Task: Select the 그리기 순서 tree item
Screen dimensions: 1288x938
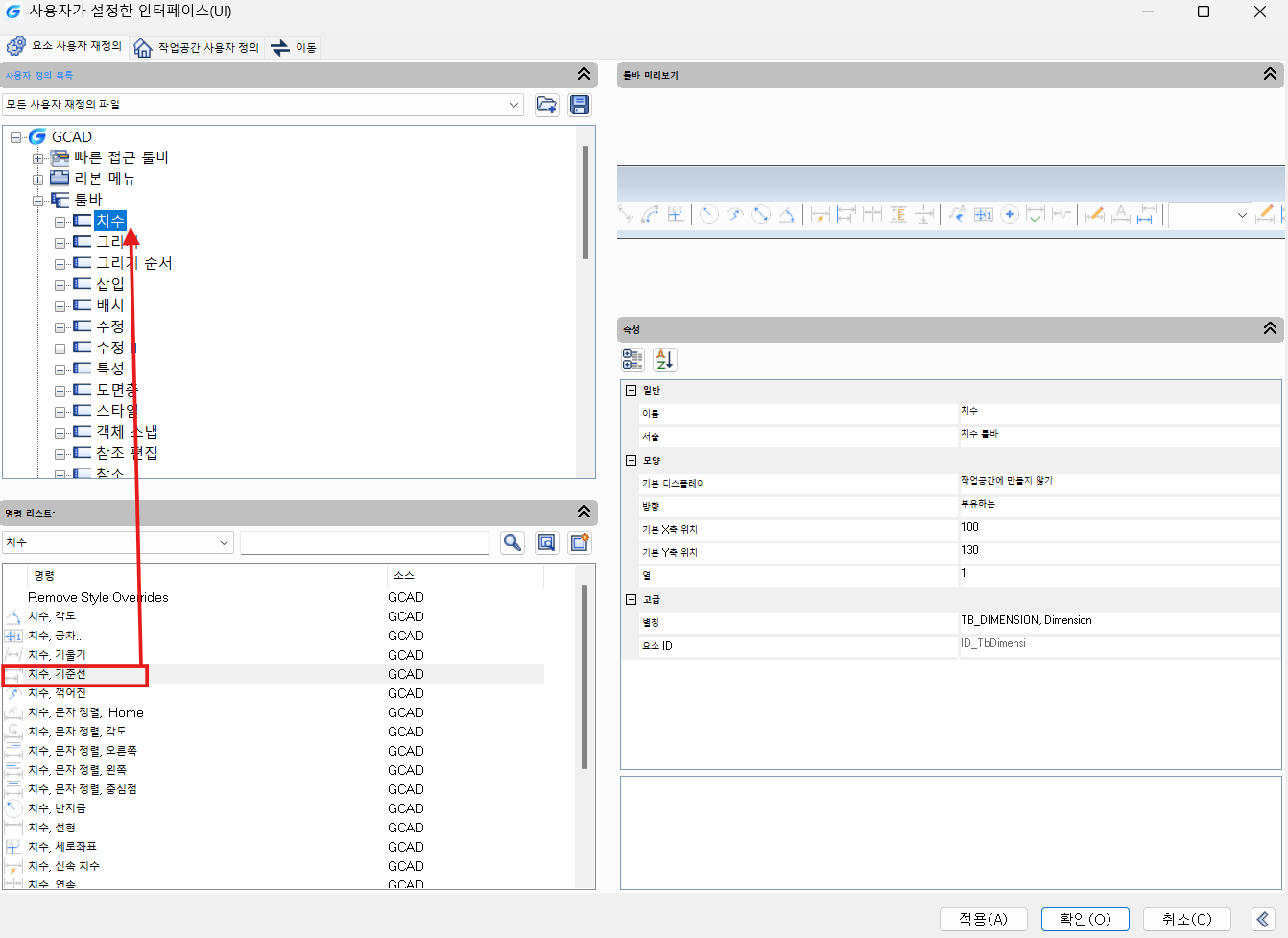Action: pyautogui.click(x=134, y=263)
